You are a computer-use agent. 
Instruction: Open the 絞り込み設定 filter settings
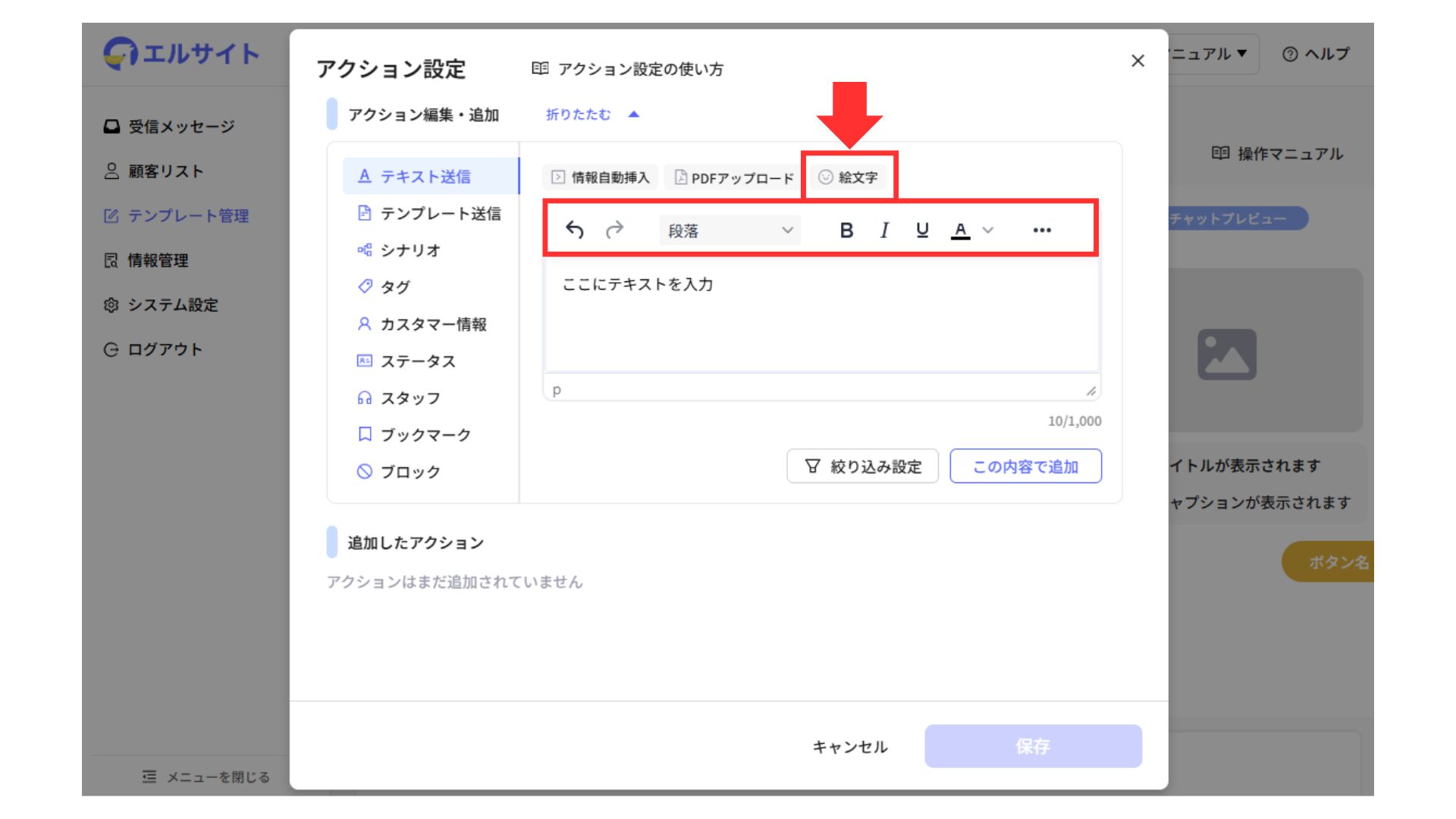click(x=863, y=466)
